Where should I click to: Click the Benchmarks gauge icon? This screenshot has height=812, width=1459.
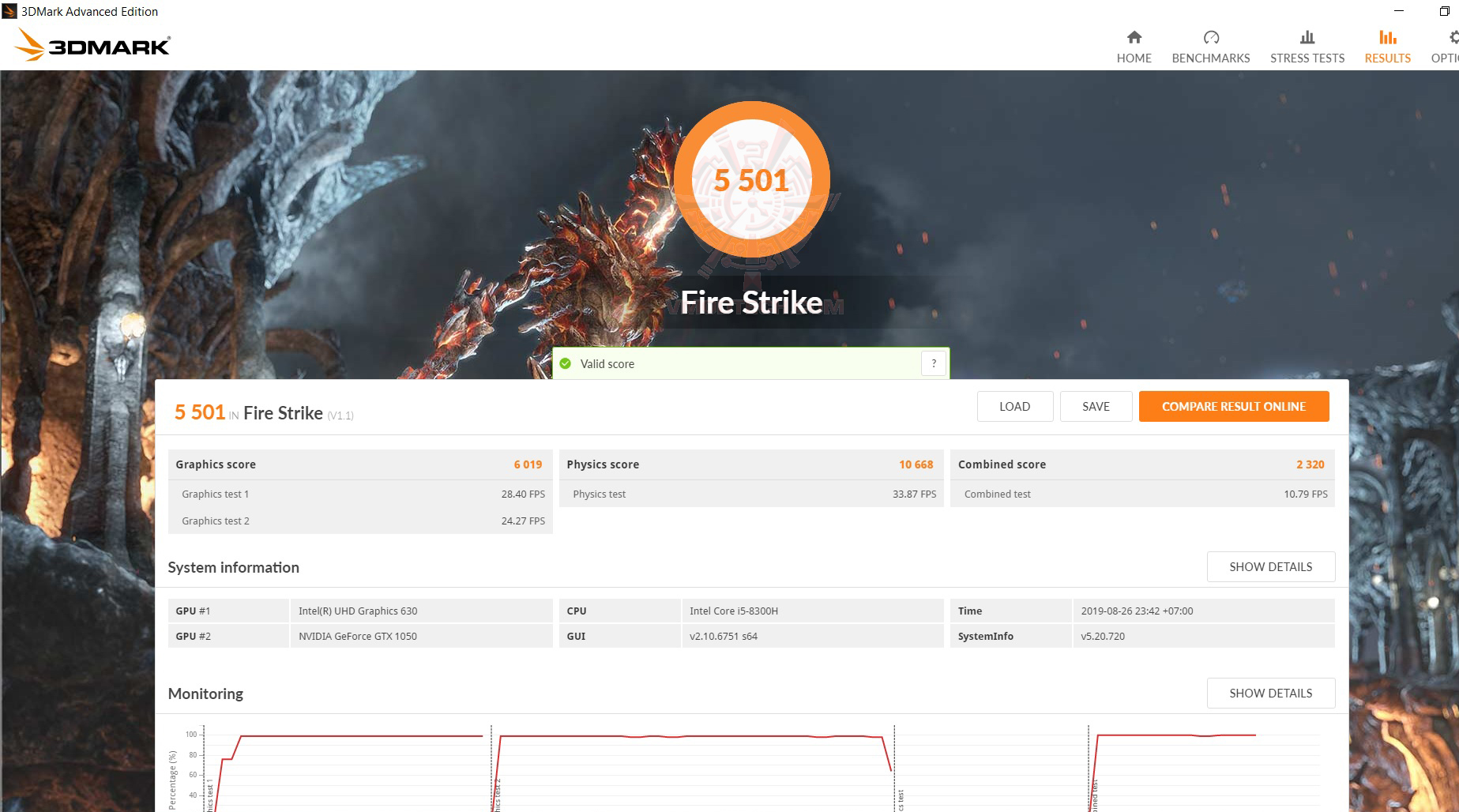click(x=1211, y=37)
